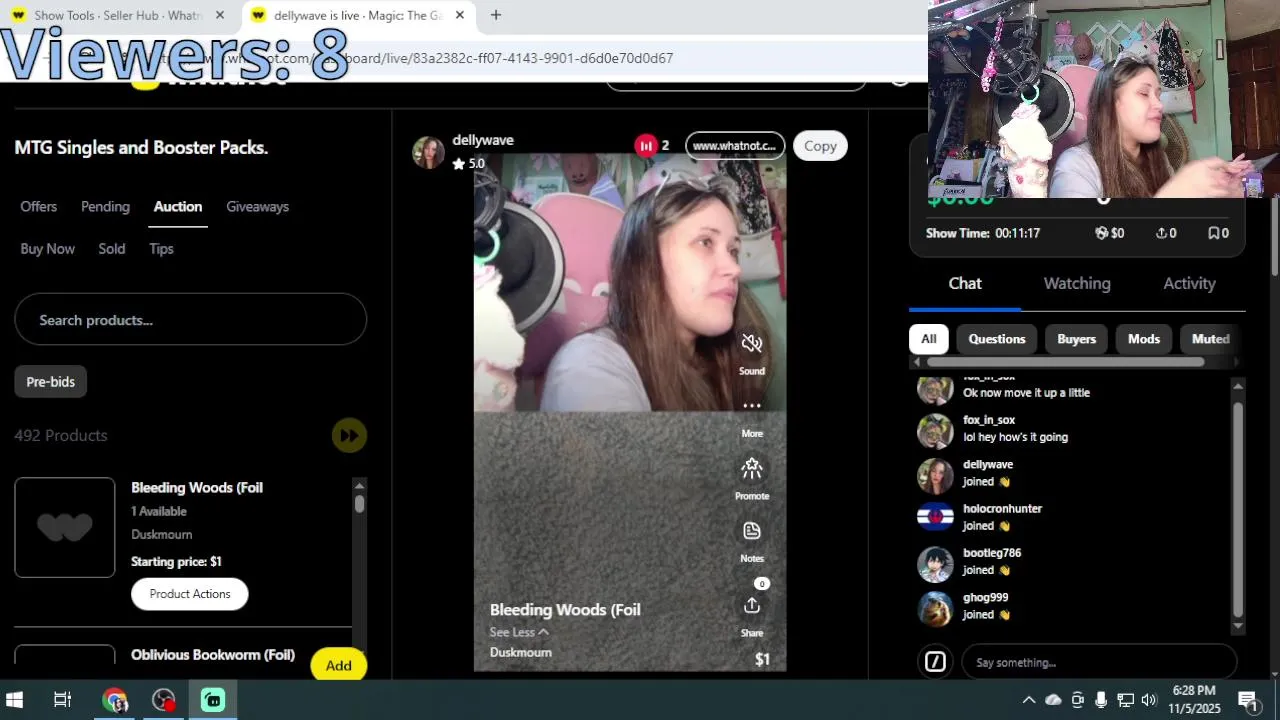Switch to the Pending tab
This screenshot has width=1280, height=720.
coord(105,206)
